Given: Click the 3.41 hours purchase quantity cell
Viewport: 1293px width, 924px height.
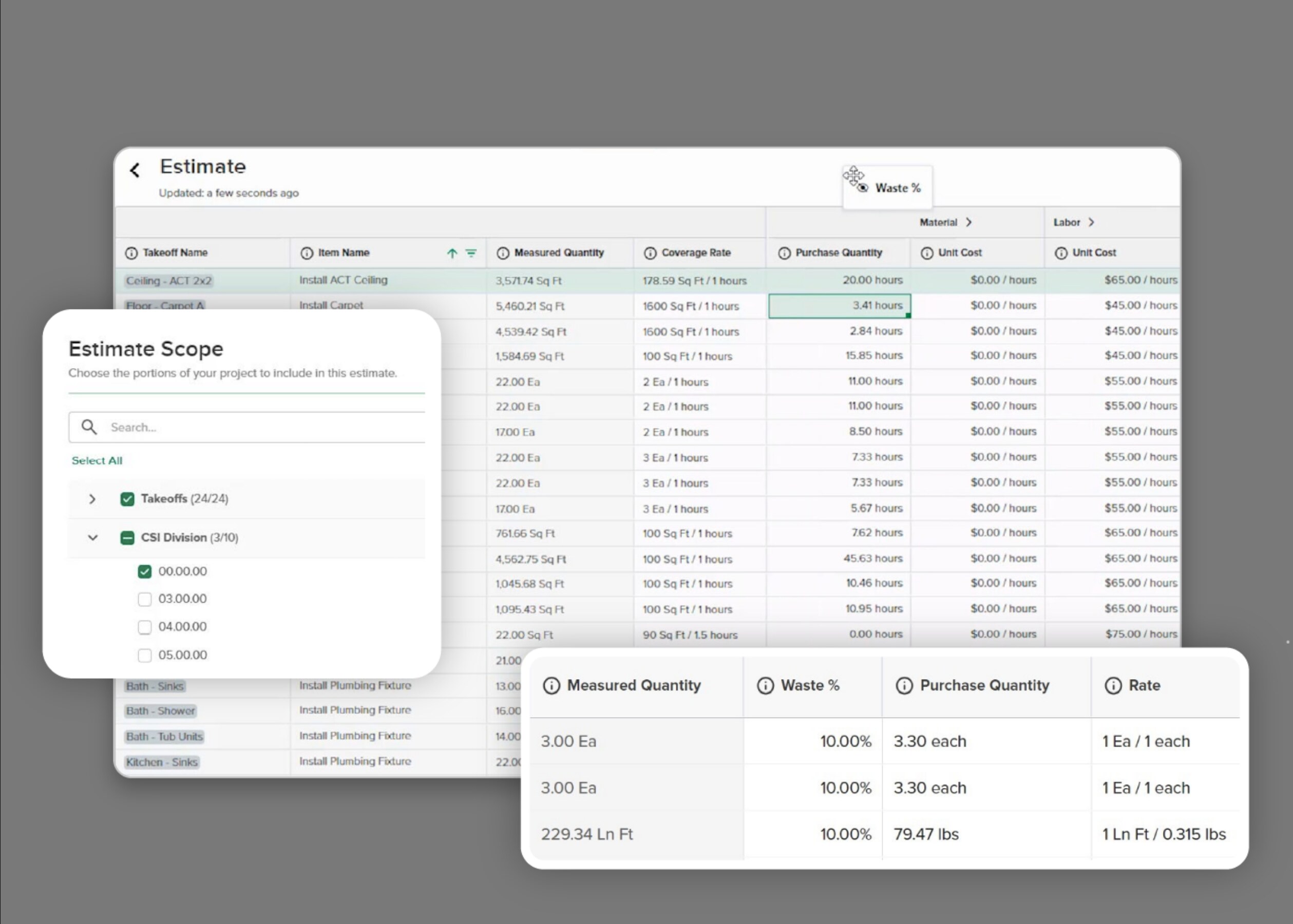Looking at the screenshot, I should 840,305.
